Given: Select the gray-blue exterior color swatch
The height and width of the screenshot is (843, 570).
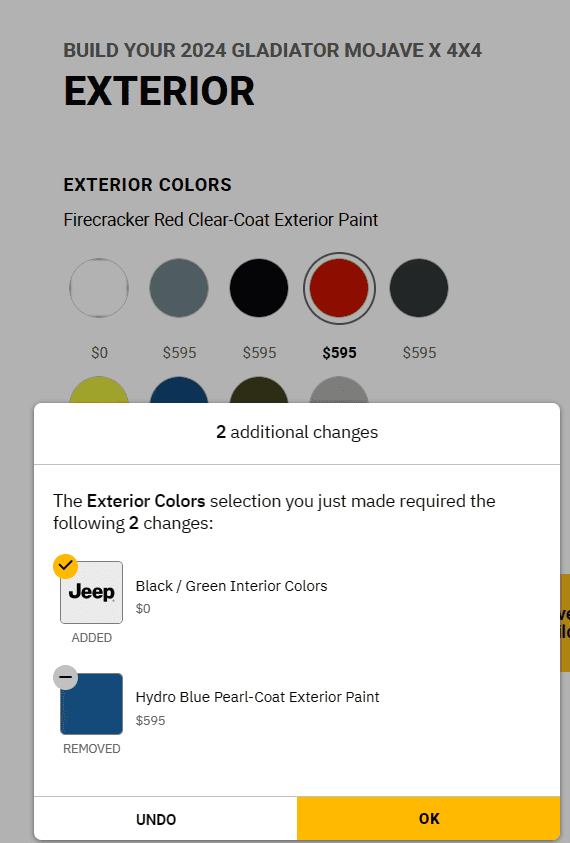Looking at the screenshot, I should 179,288.
